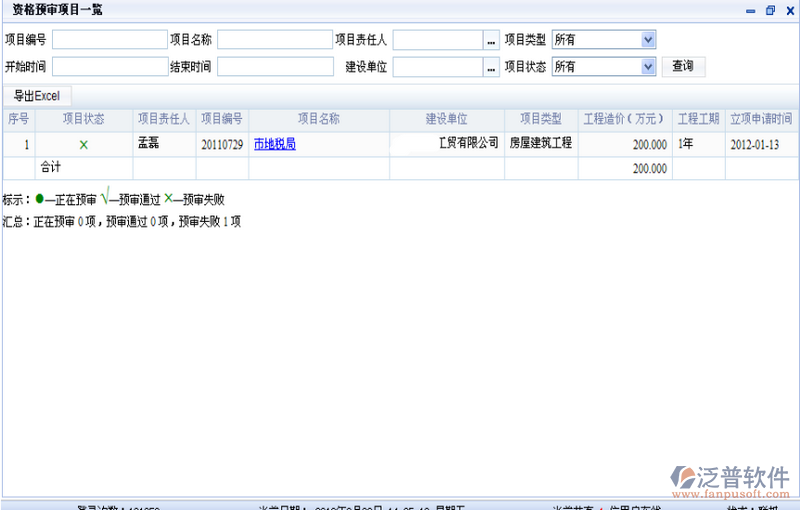
Task: Select the 20110729 project number cell
Action: [x=222, y=145]
